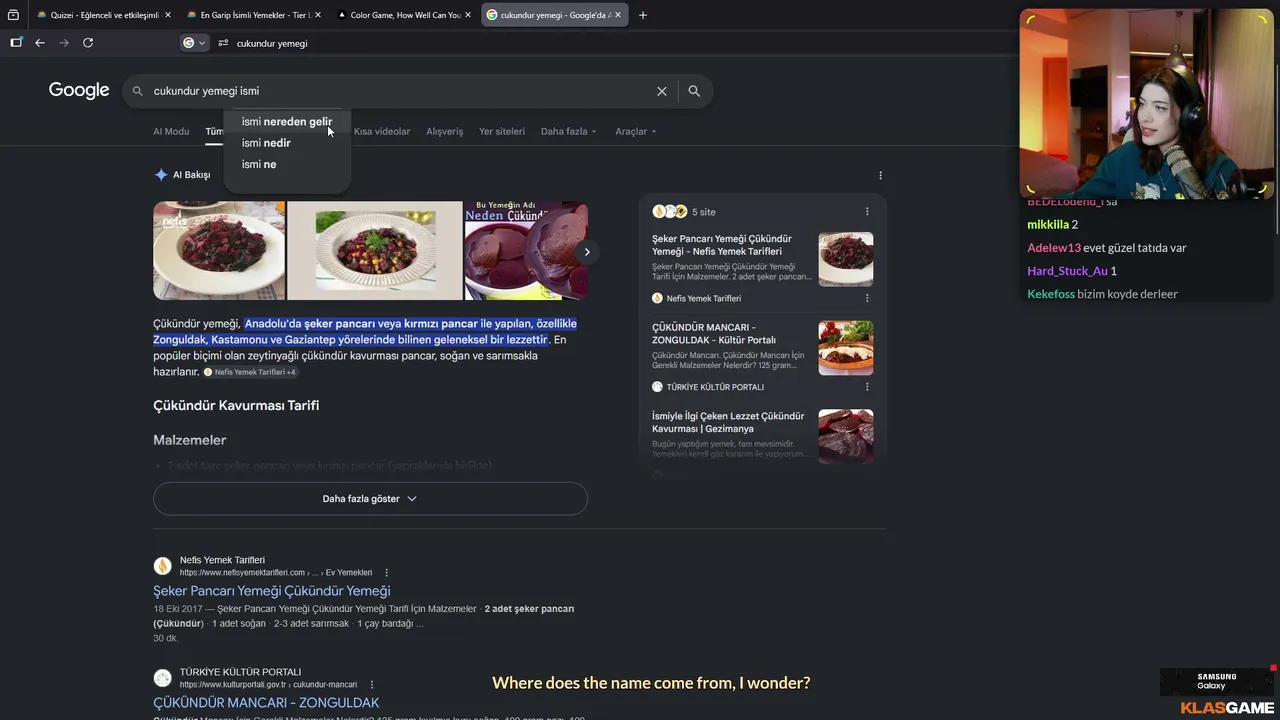Click the forward navigation arrow
This screenshot has width=1280, height=720.
tap(64, 43)
